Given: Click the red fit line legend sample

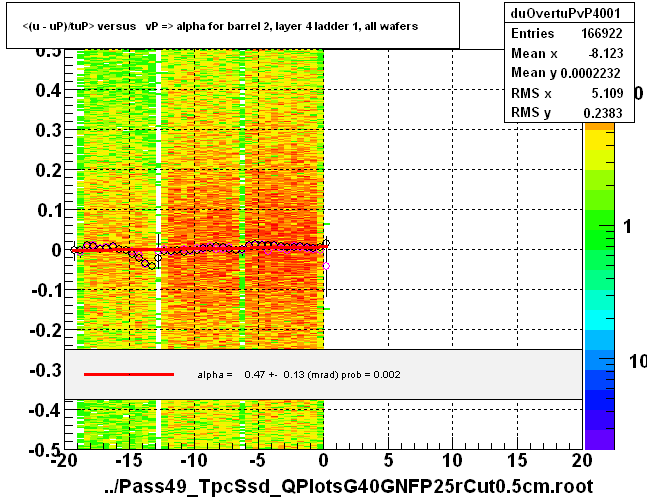Looking at the screenshot, I should click(x=129, y=374).
